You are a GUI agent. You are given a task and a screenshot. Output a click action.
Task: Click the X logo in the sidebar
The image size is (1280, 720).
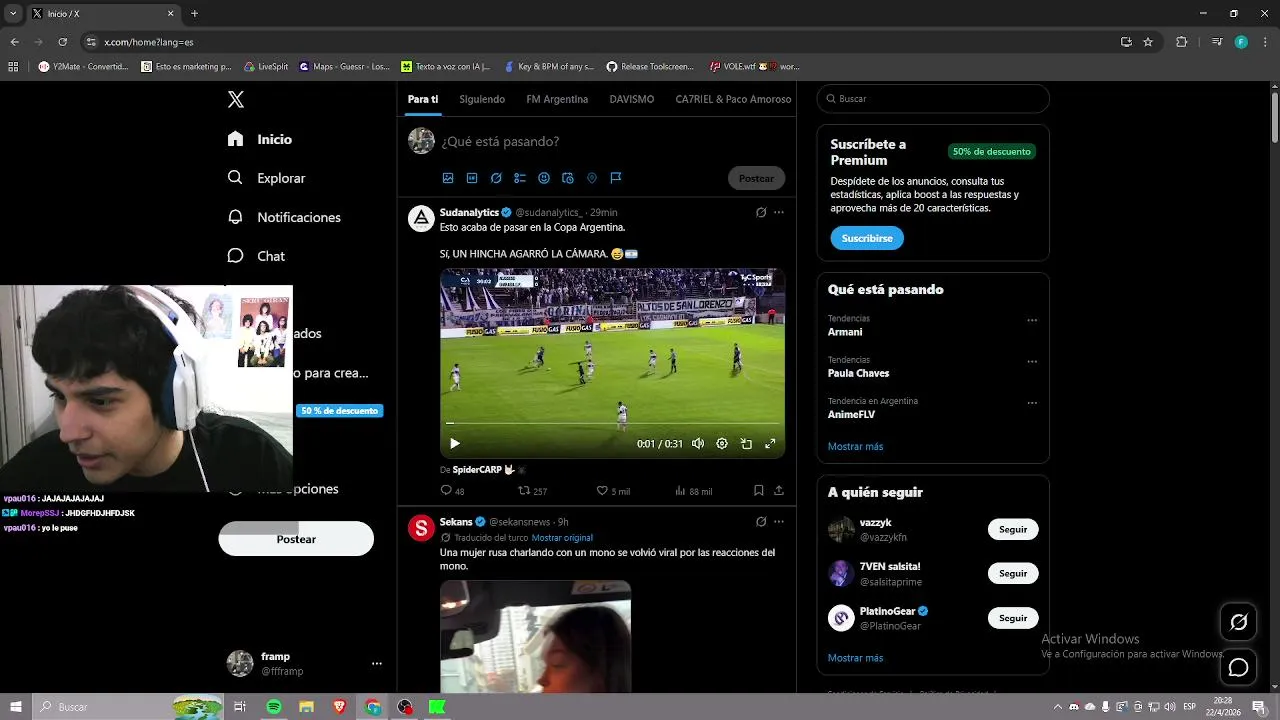(236, 99)
